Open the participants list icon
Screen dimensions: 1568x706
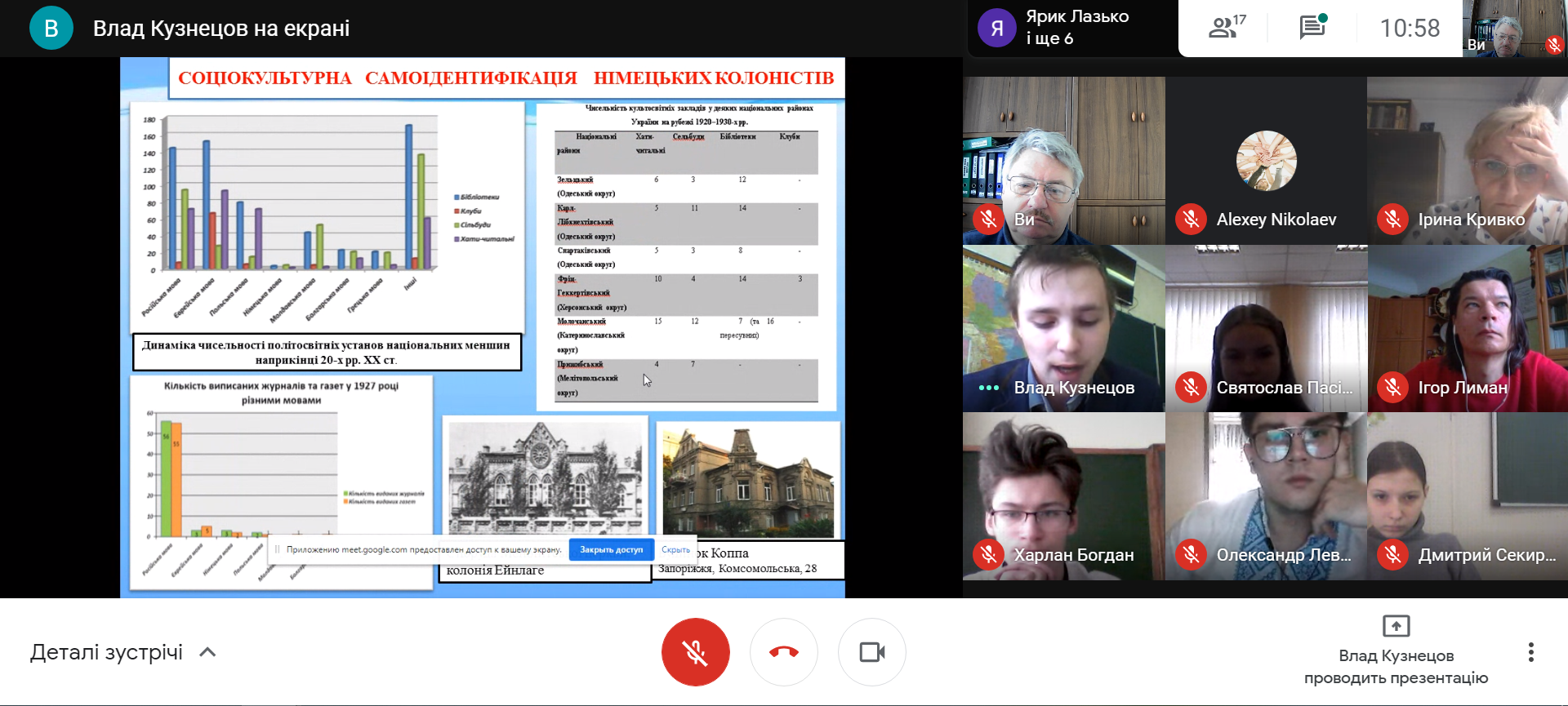click(x=1227, y=28)
